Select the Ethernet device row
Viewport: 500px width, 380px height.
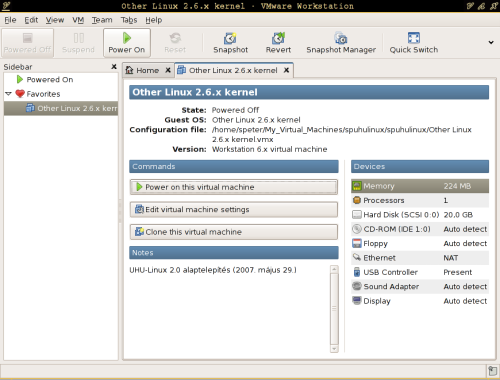(420, 258)
